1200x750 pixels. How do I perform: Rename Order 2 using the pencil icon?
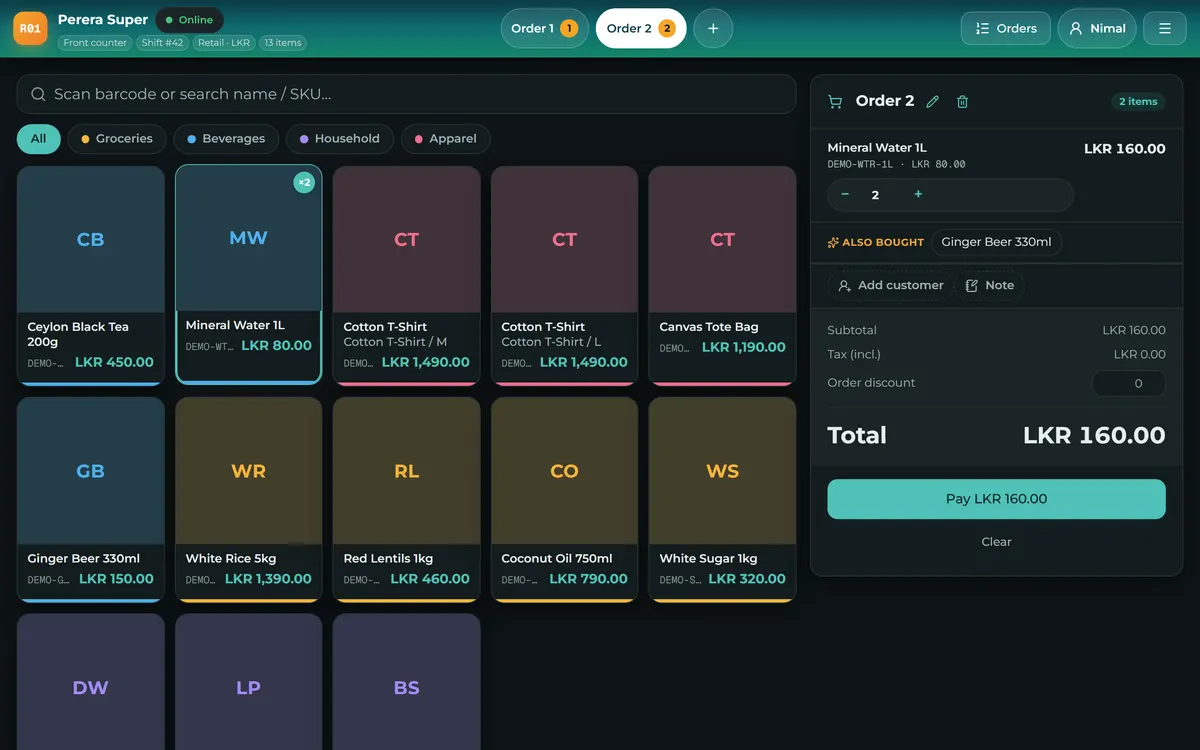933,101
